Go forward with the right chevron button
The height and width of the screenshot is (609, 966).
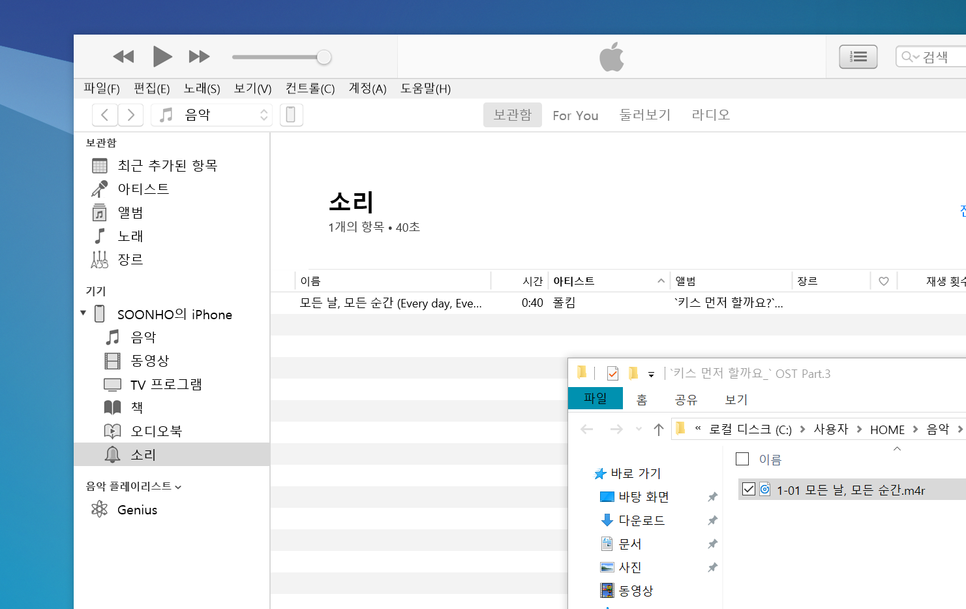(131, 115)
